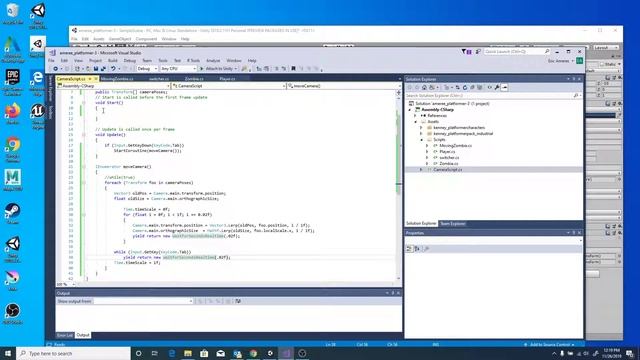The width and height of the screenshot is (640, 360).
Task: Click the Visual Studio taskbar icon
Action: tap(286, 353)
